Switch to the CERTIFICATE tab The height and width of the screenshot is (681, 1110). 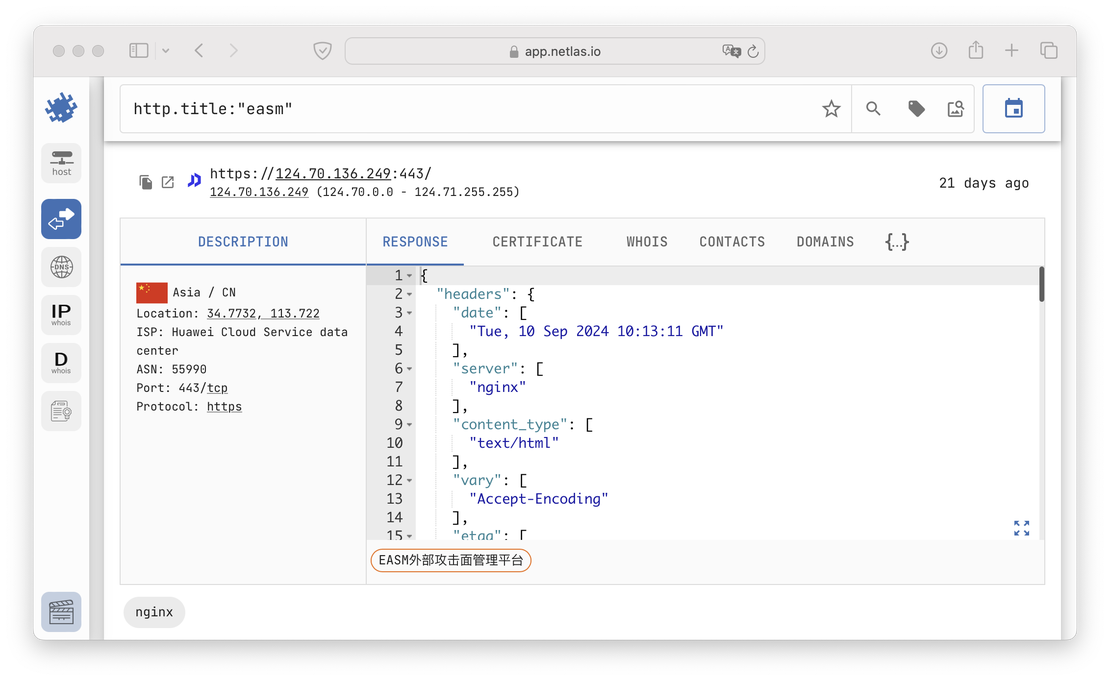[x=537, y=241]
